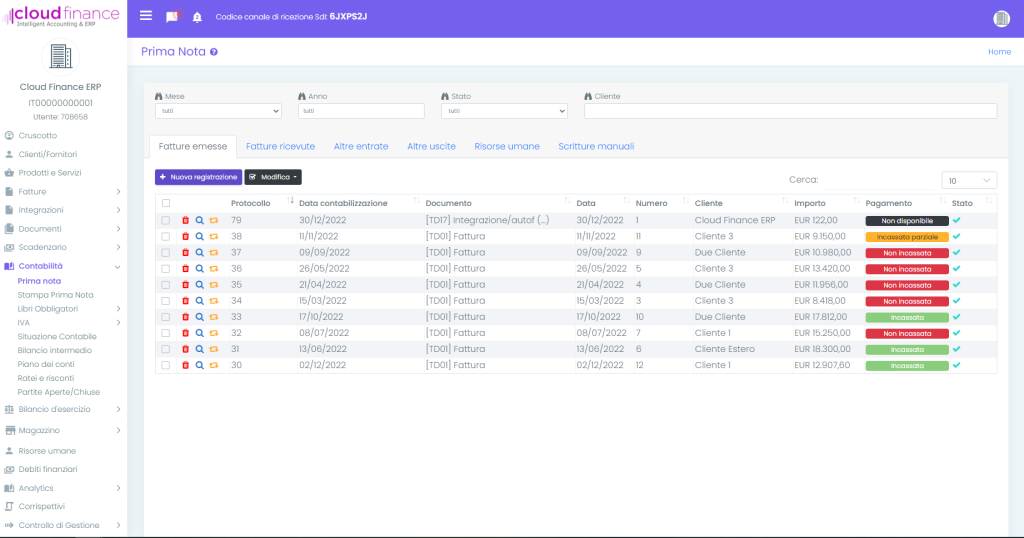Viewport: 1024px width, 538px height.
Task: Switch to the Fatture ricevute tab
Action: [x=280, y=146]
